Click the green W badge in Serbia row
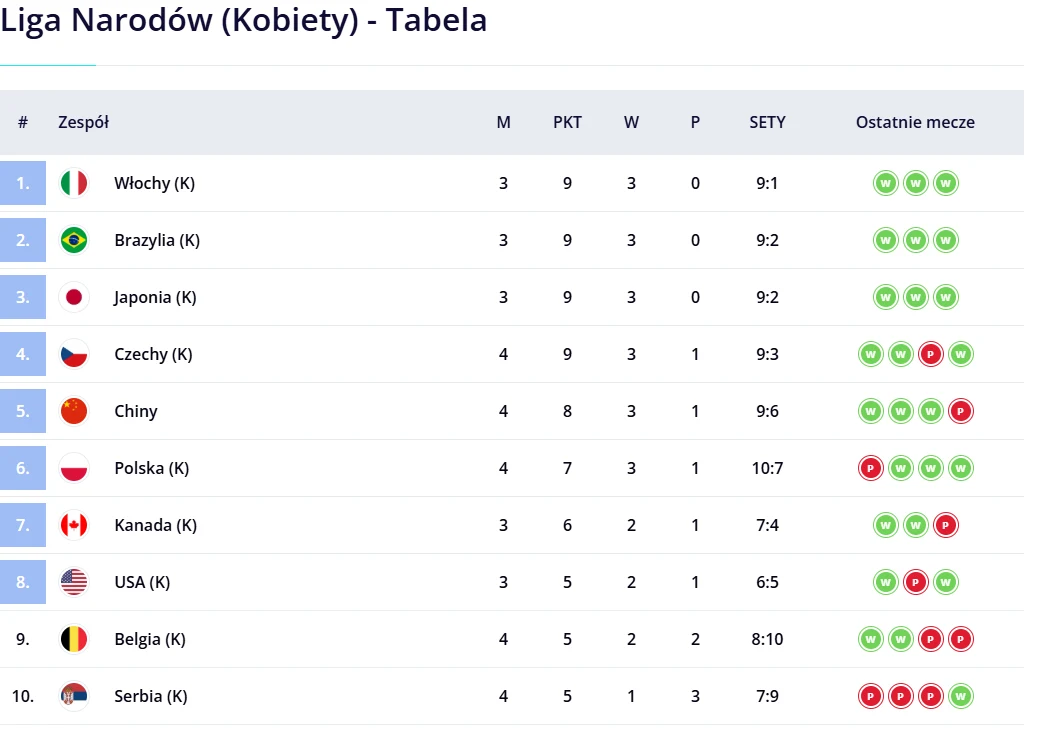The width and height of the screenshot is (1037, 733). click(960, 696)
